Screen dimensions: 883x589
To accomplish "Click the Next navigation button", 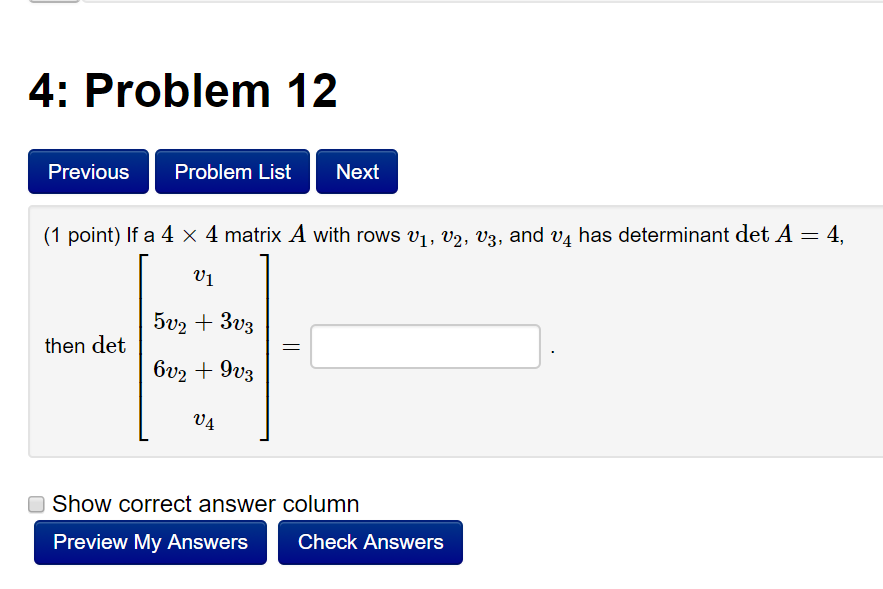I will [x=356, y=171].
